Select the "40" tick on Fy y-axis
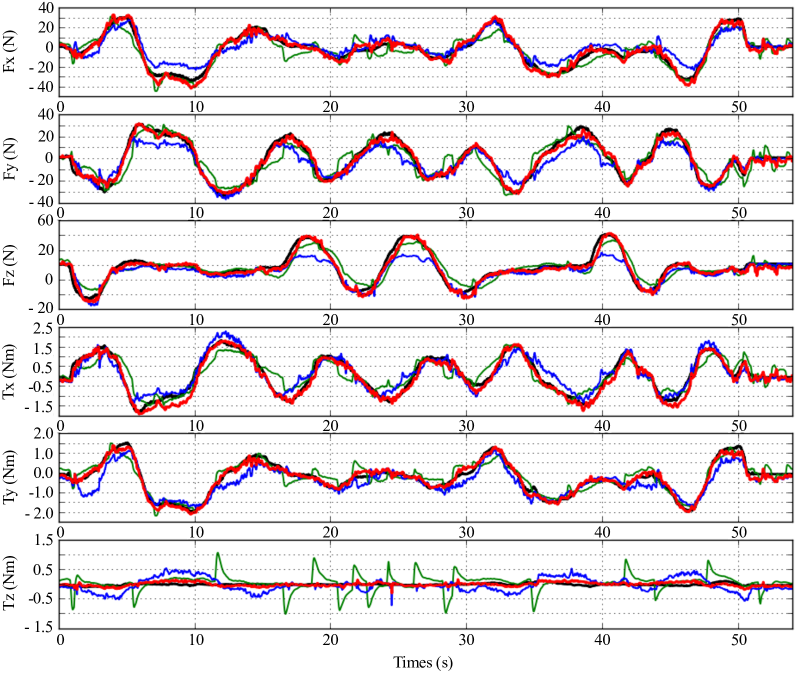This screenshot has height=674, width=797. tap(45, 115)
